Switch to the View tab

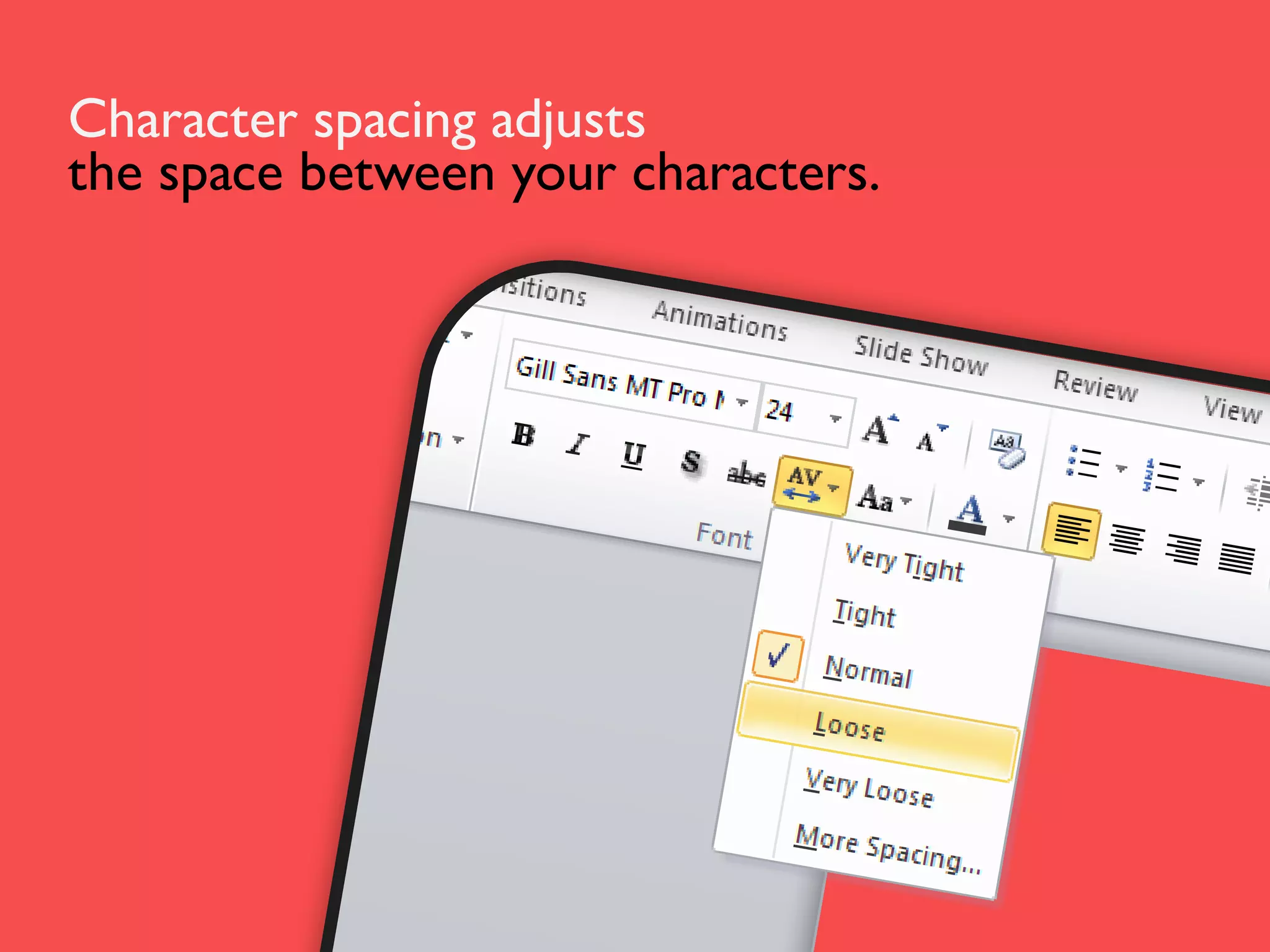click(x=1233, y=410)
